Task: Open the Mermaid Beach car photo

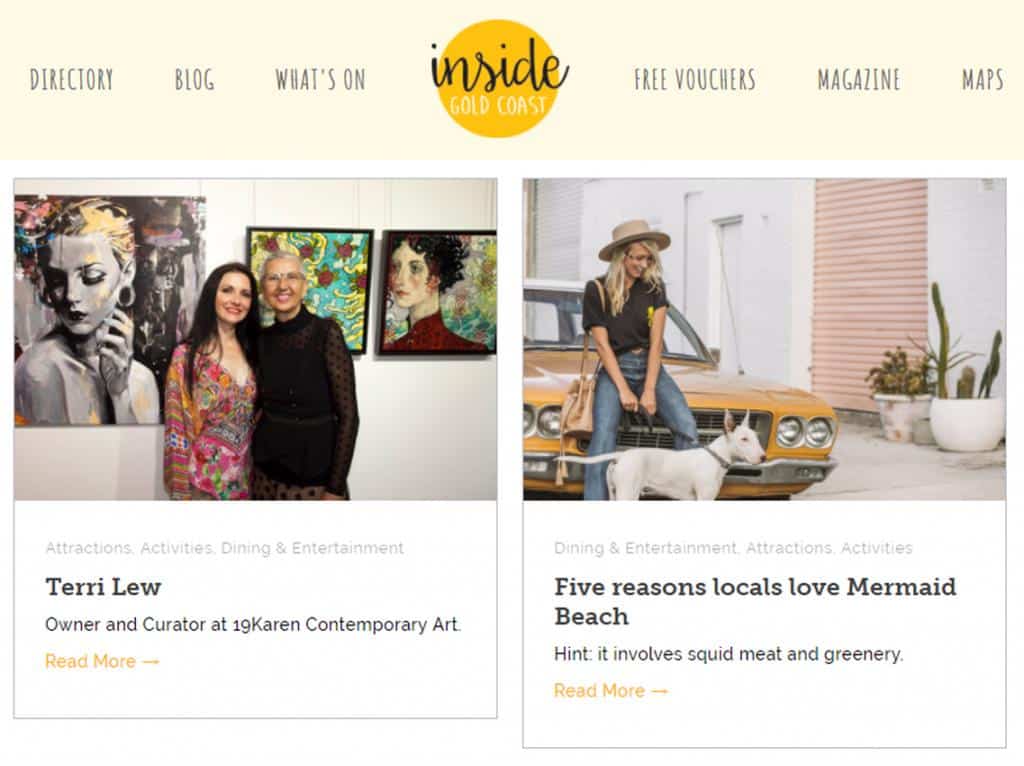Action: pos(764,340)
